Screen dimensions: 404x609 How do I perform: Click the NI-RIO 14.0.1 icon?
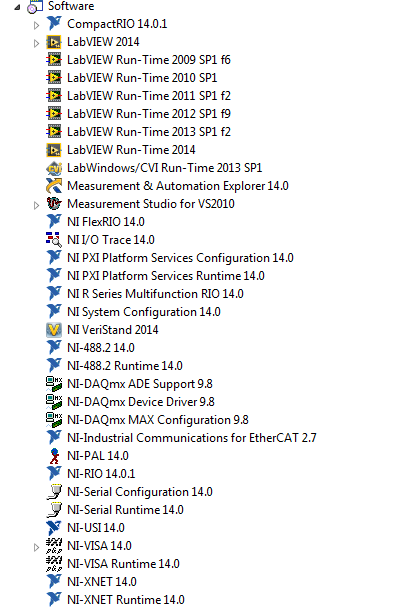tap(54, 474)
